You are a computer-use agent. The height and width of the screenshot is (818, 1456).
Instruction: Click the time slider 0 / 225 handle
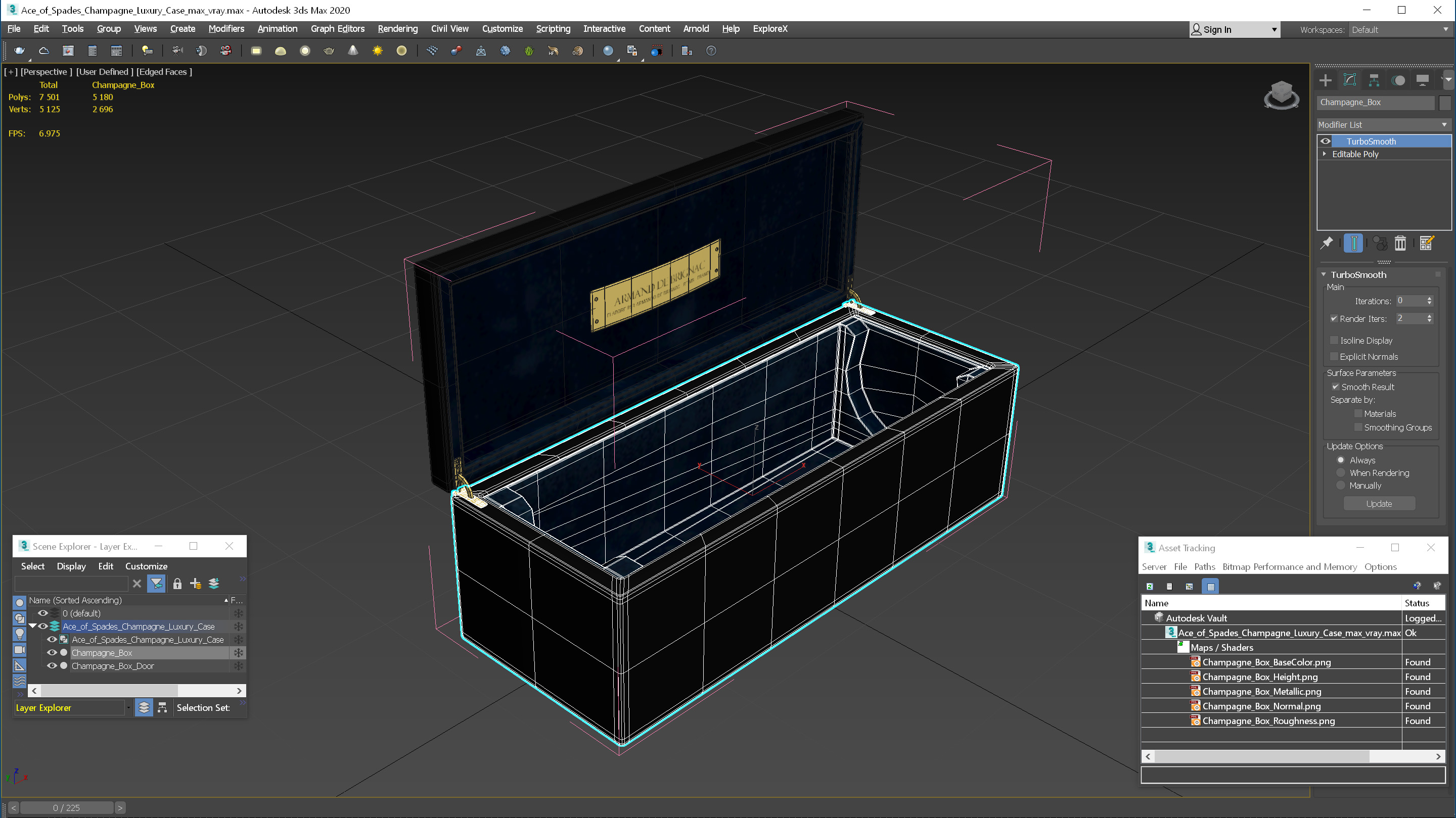(67, 808)
